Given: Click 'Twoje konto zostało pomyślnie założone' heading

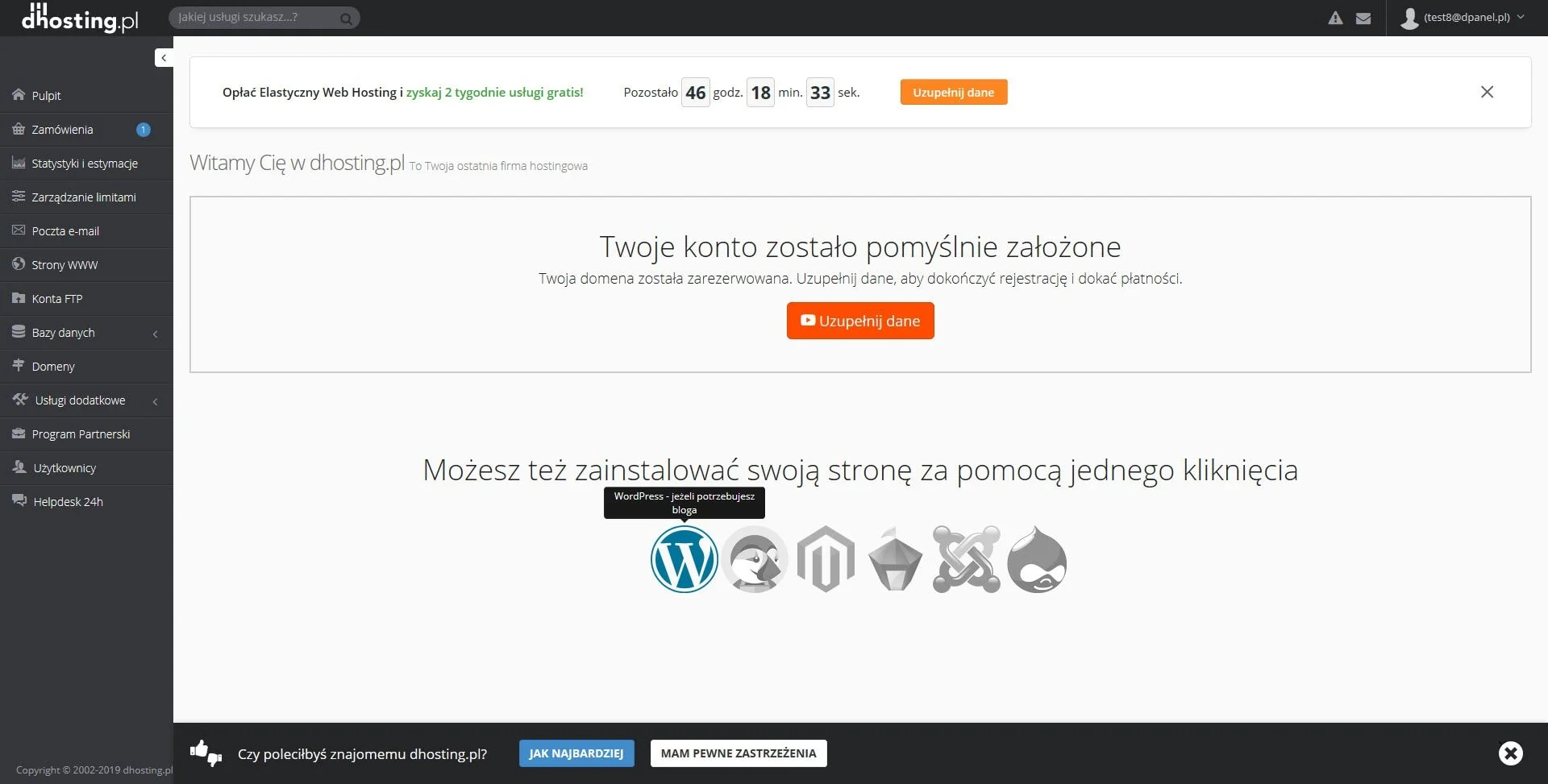Looking at the screenshot, I should 860,247.
